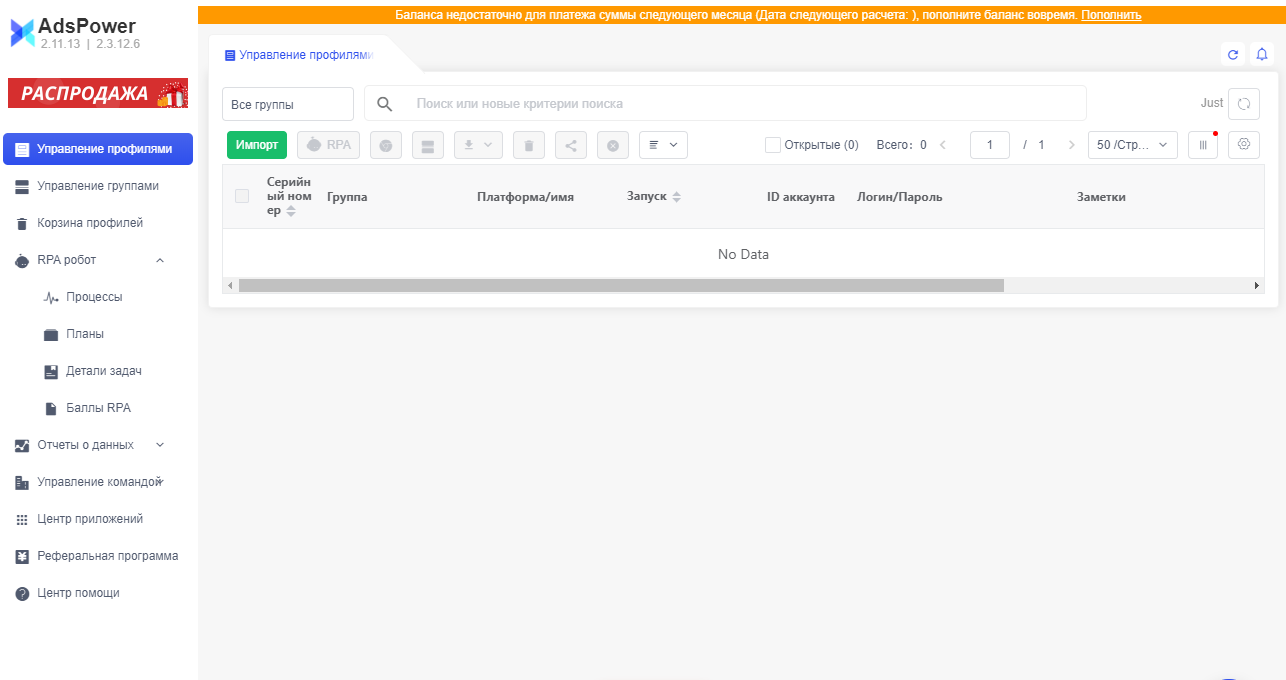Image resolution: width=1286 pixels, height=680 pixels.
Task: Toggle the select-all header checkbox
Action: 242,196
